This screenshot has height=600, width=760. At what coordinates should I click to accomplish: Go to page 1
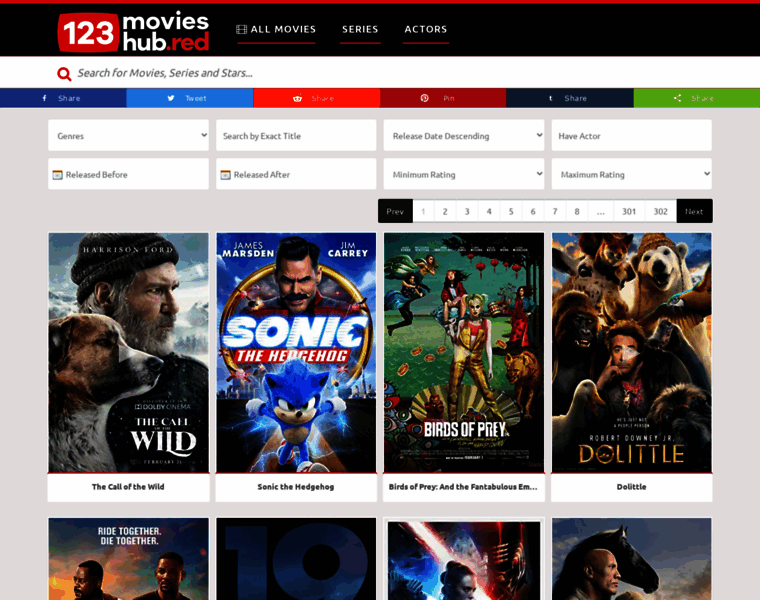click(423, 211)
